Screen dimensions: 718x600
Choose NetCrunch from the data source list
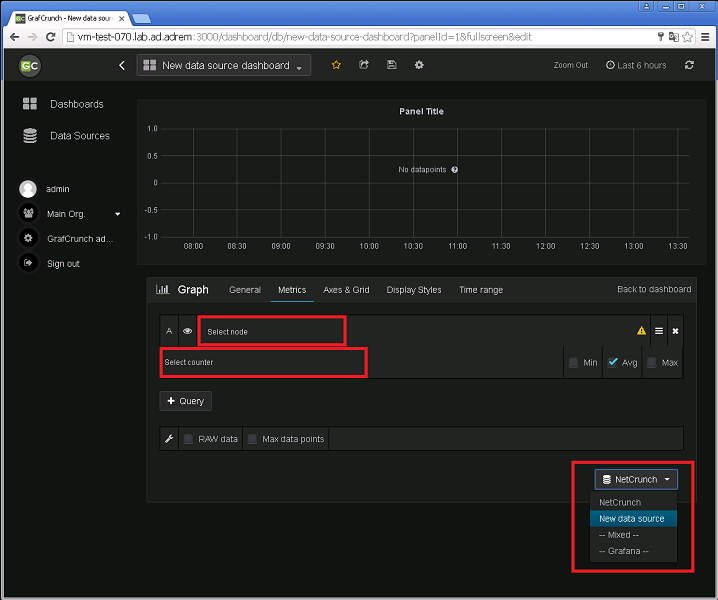[633, 502]
